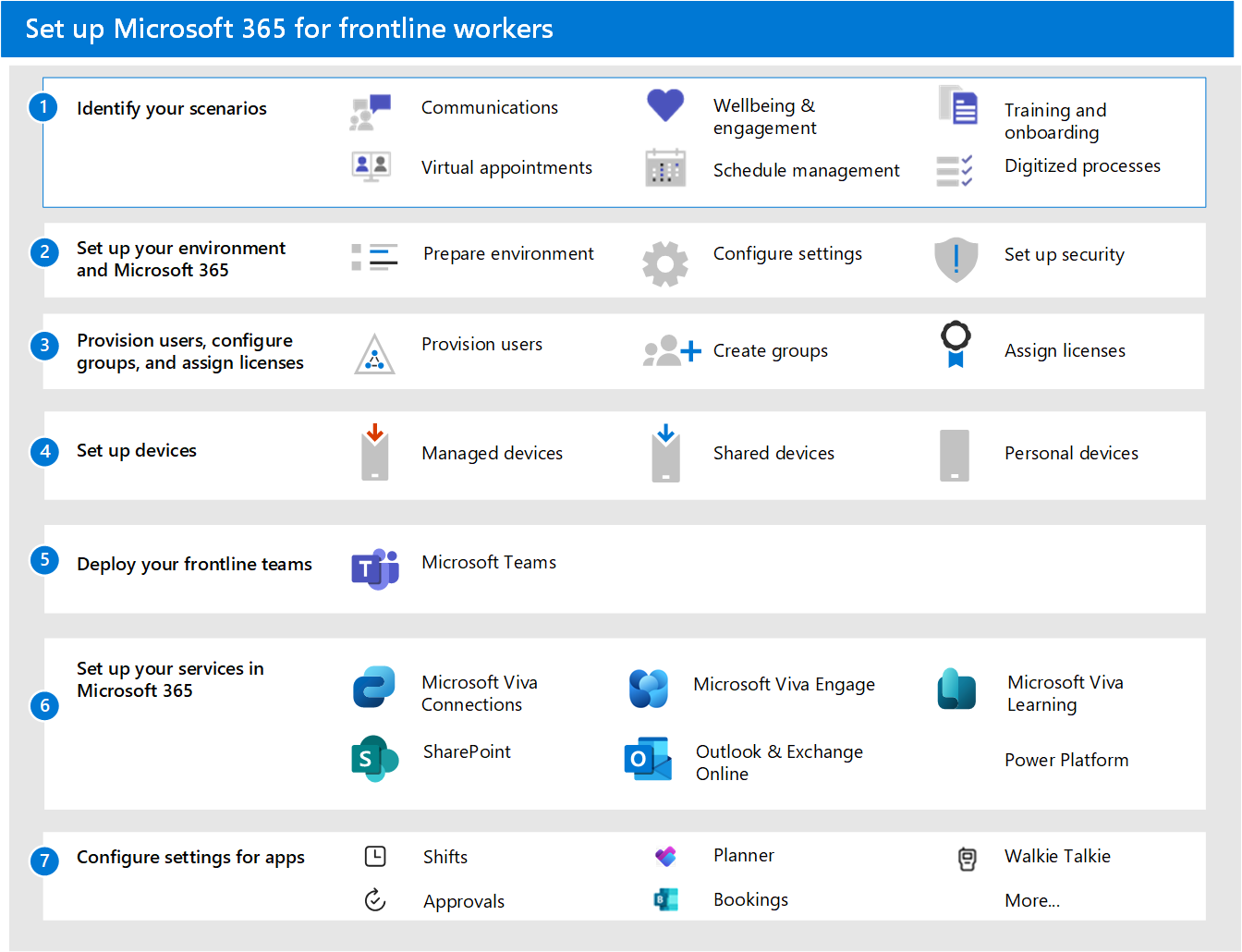Screen dimensions: 1242x952
Task: Select the Set up security text
Action: 1065,254
